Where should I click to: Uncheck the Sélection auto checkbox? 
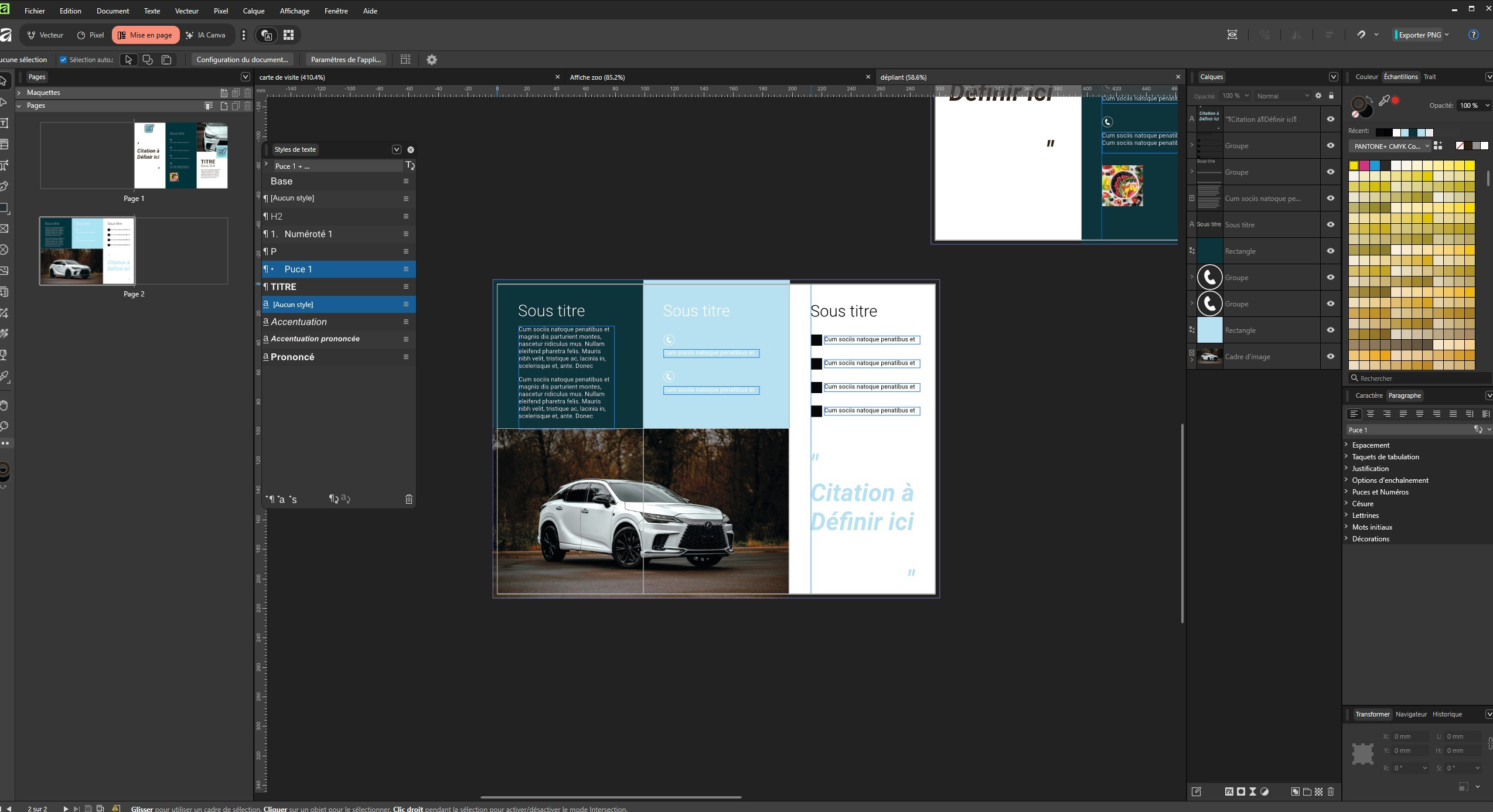(63, 60)
